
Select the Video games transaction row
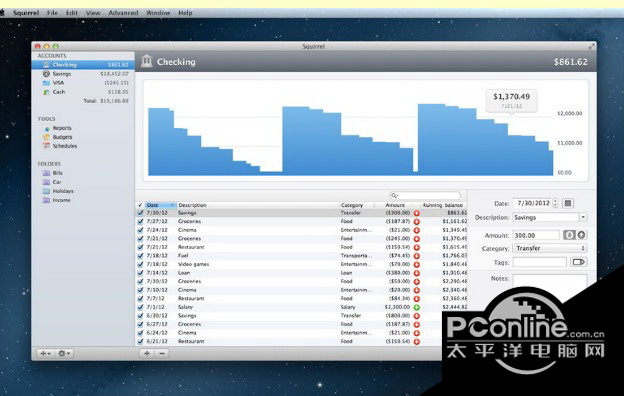301,264
